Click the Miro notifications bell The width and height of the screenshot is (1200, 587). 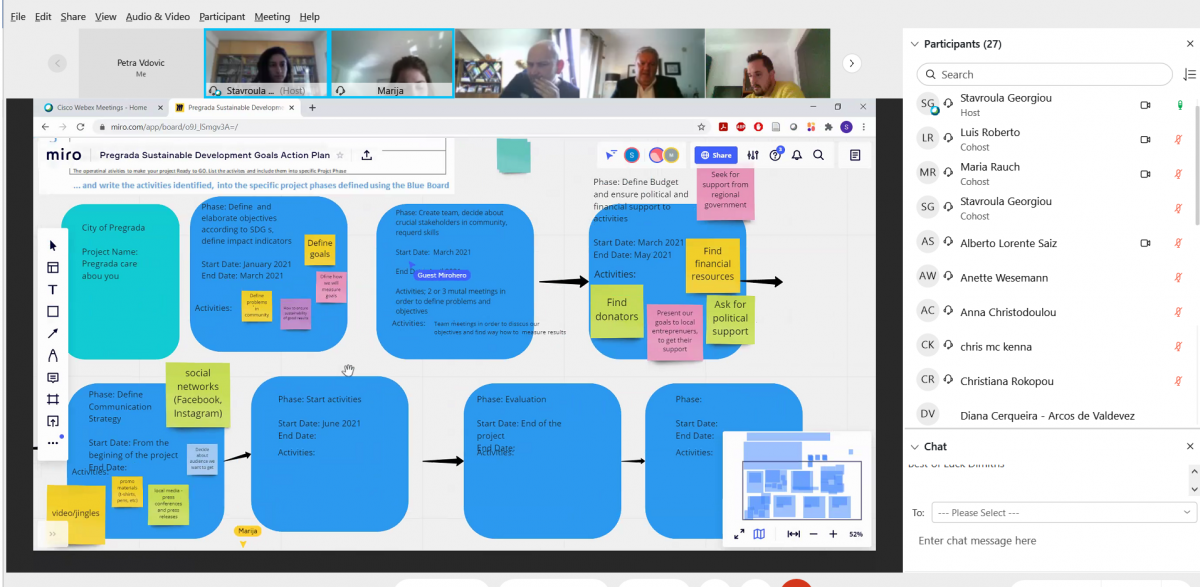797,155
